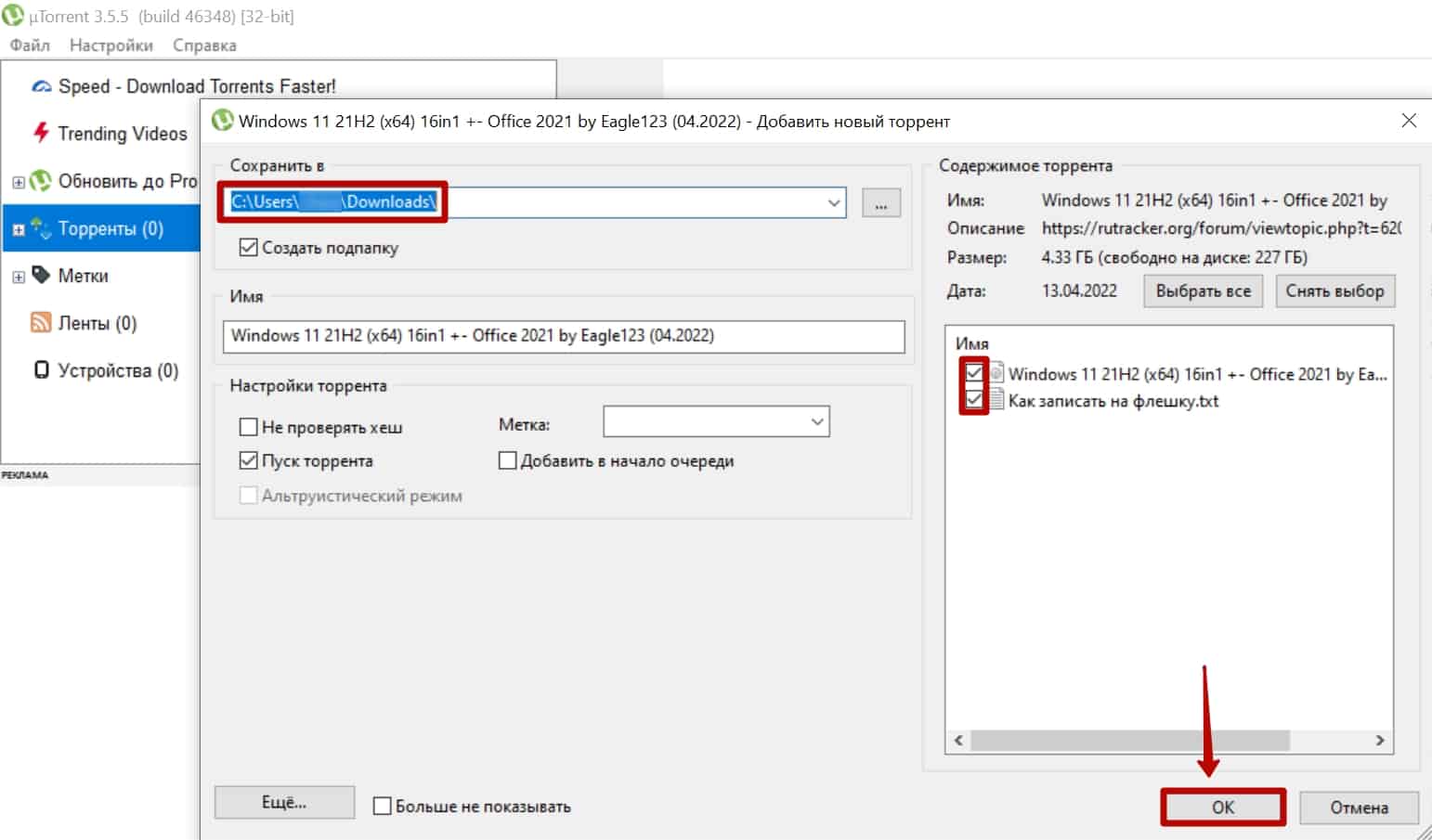Click the Снять выбор button
Screen dimensions: 1432x840
click(1334, 291)
